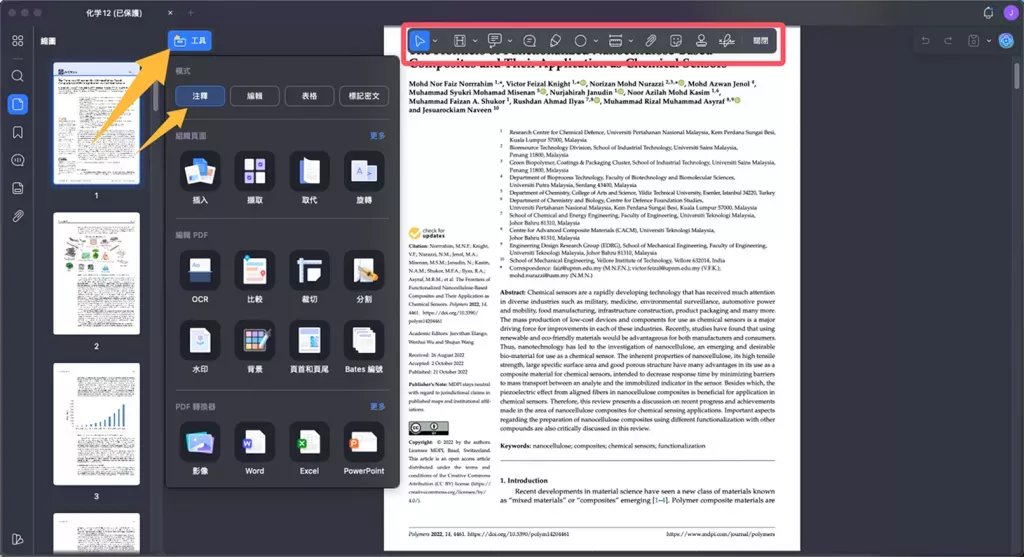This screenshot has height=557, width=1024.
Task: Open the 旋轉 rotate pages tool
Action: (x=364, y=178)
